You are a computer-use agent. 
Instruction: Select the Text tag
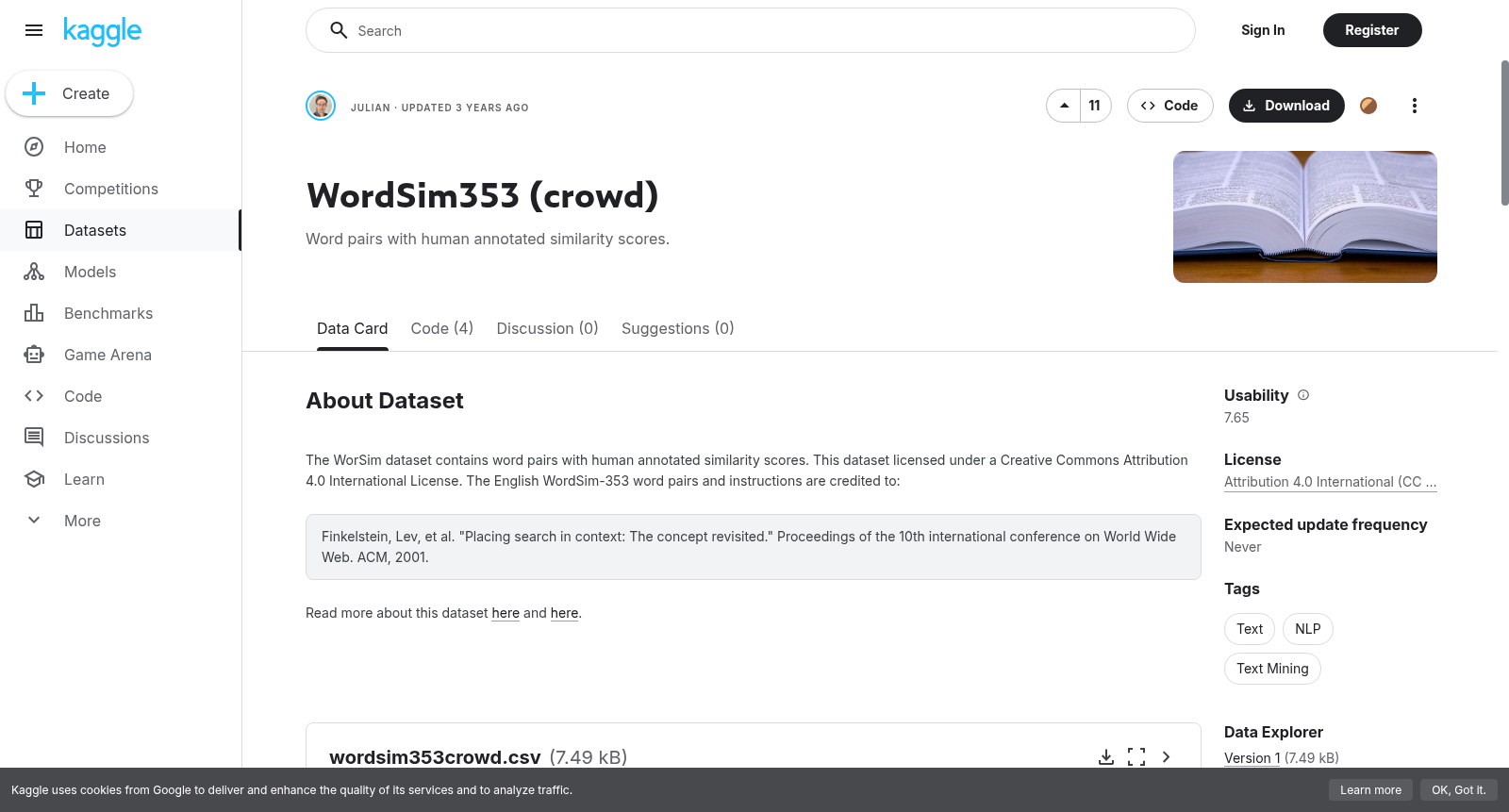(x=1250, y=629)
